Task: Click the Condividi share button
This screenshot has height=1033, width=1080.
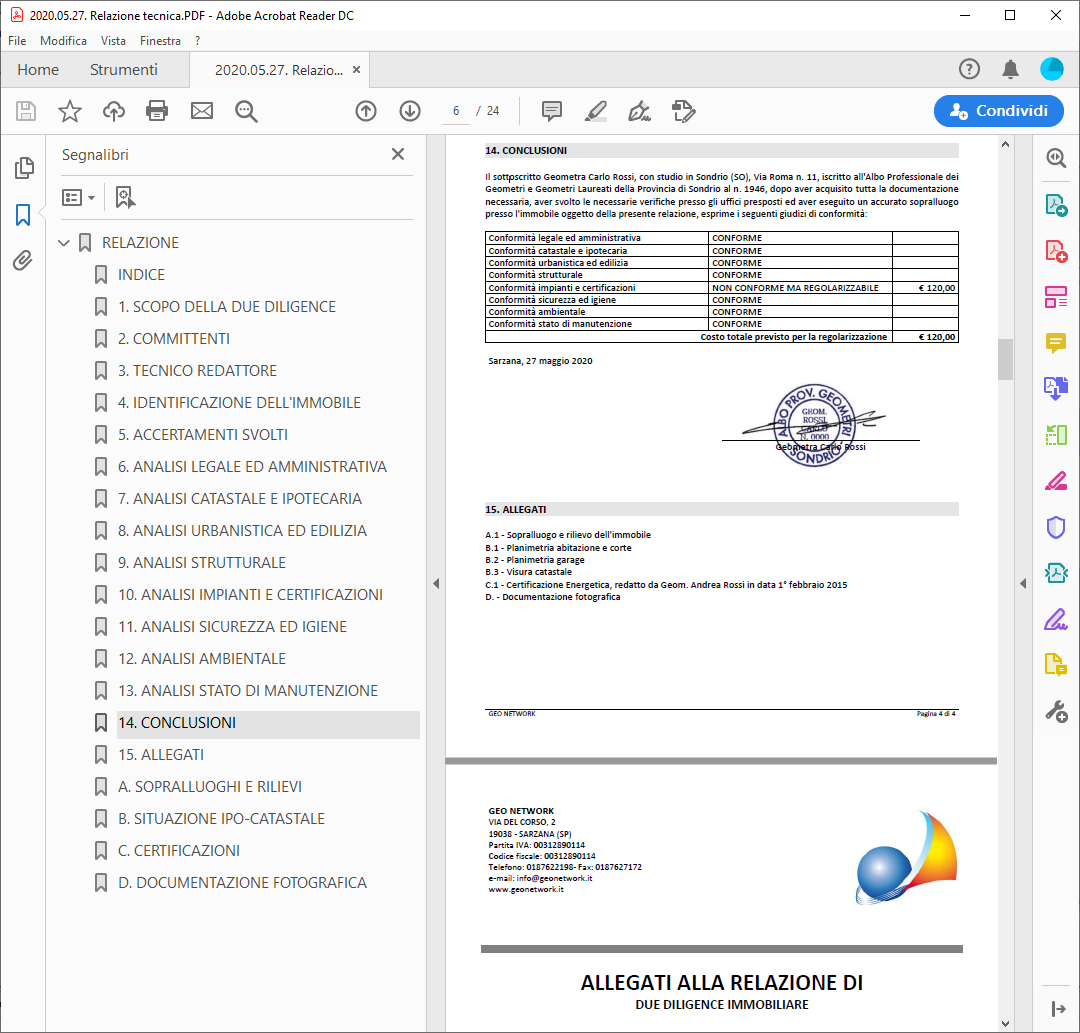Action: pyautogui.click(x=999, y=111)
